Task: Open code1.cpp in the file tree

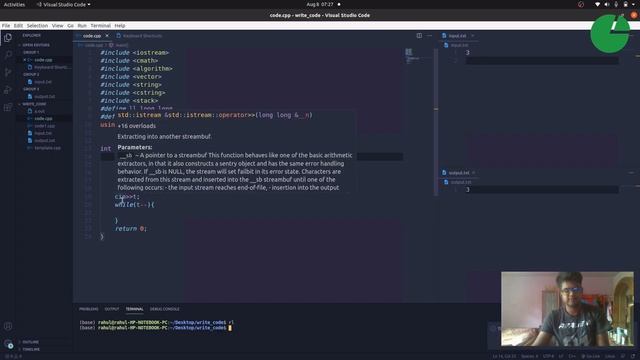Action: [44, 126]
